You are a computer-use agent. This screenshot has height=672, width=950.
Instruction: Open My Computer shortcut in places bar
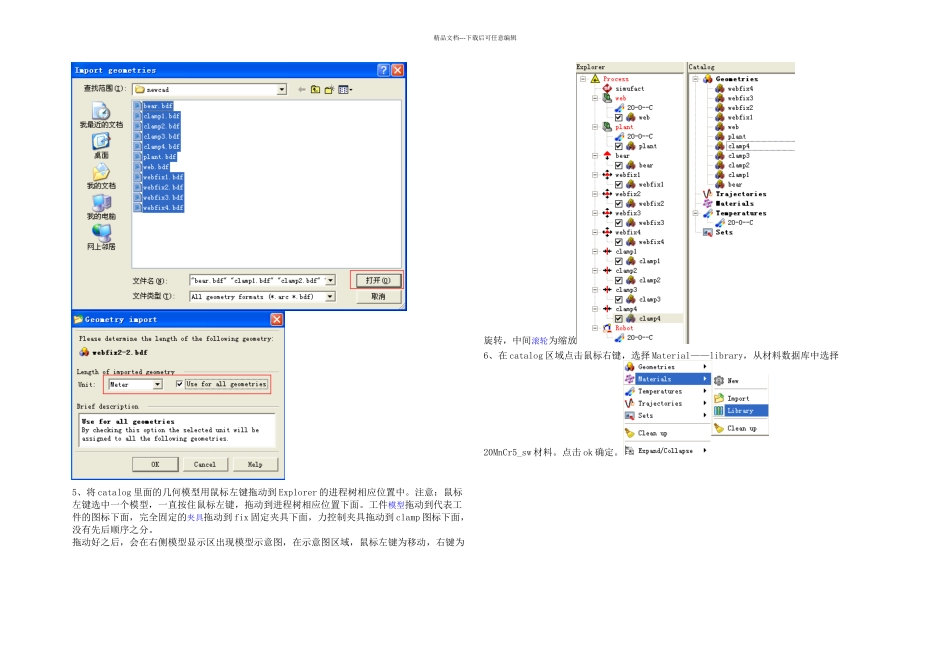[x=101, y=207]
